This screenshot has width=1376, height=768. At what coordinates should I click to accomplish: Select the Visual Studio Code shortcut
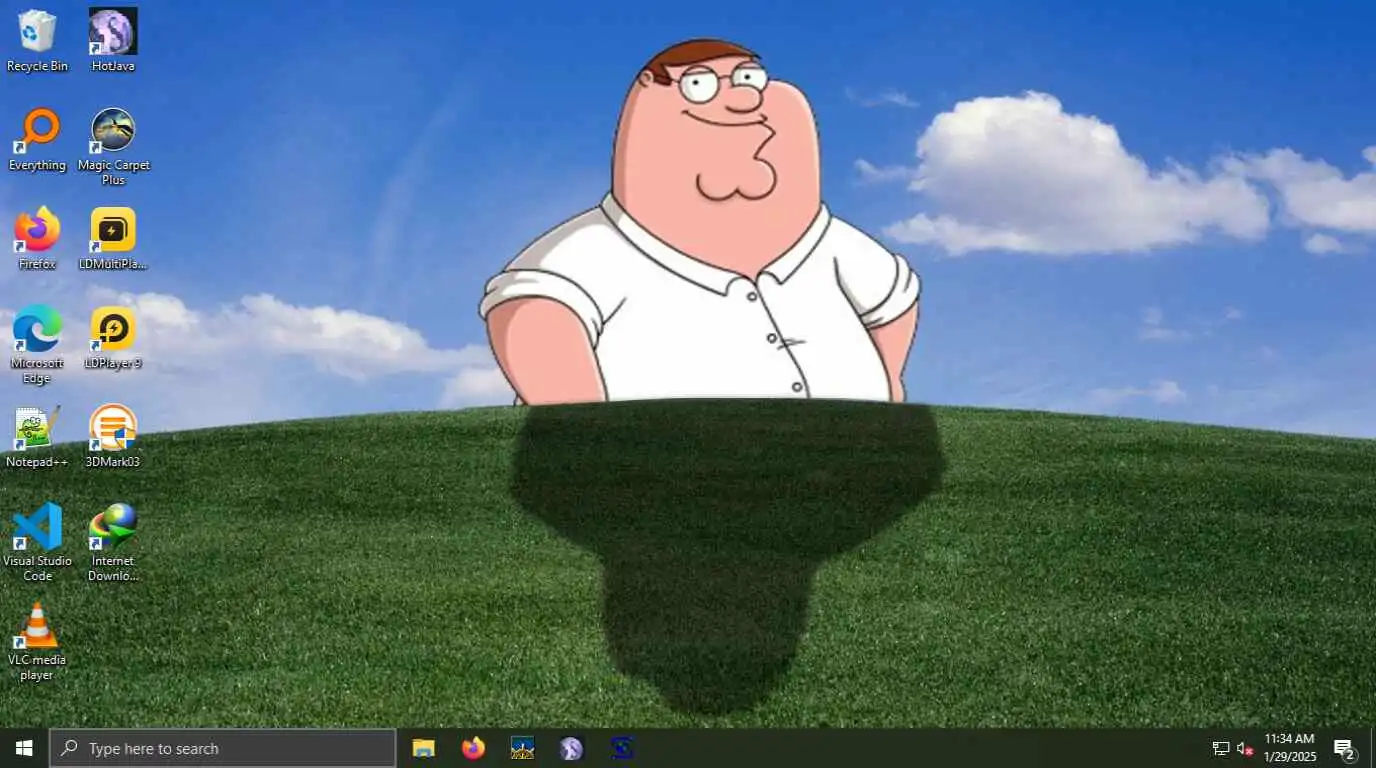click(x=37, y=542)
